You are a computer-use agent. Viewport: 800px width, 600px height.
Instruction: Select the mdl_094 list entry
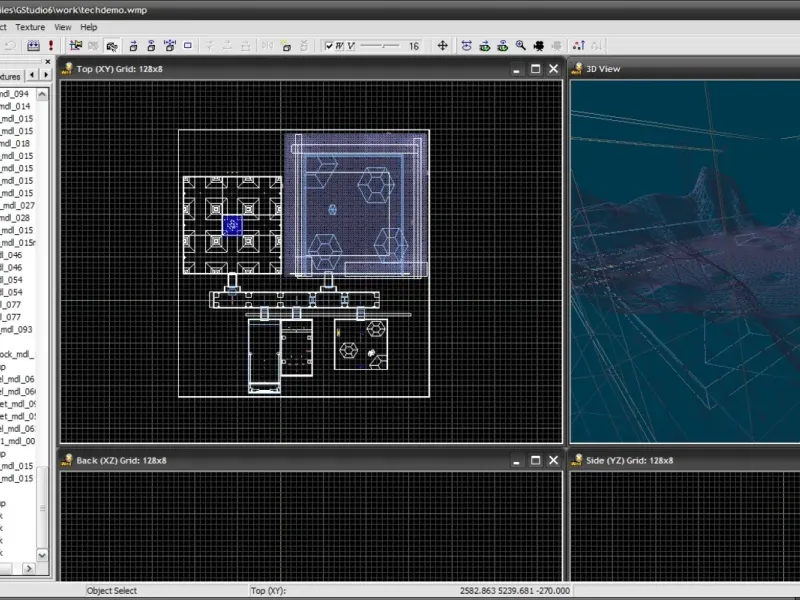tap(14, 94)
